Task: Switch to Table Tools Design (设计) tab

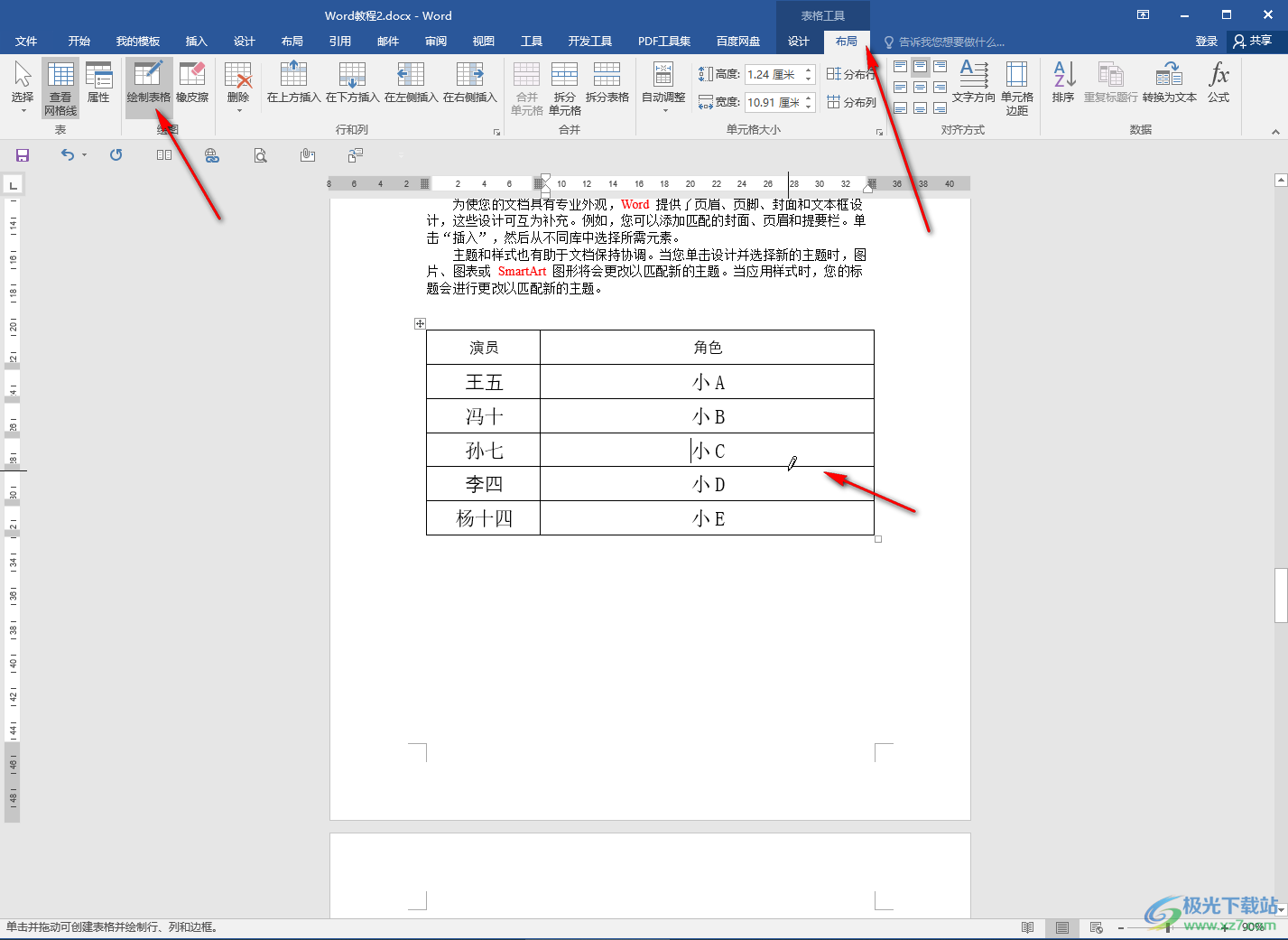Action: coord(798,42)
